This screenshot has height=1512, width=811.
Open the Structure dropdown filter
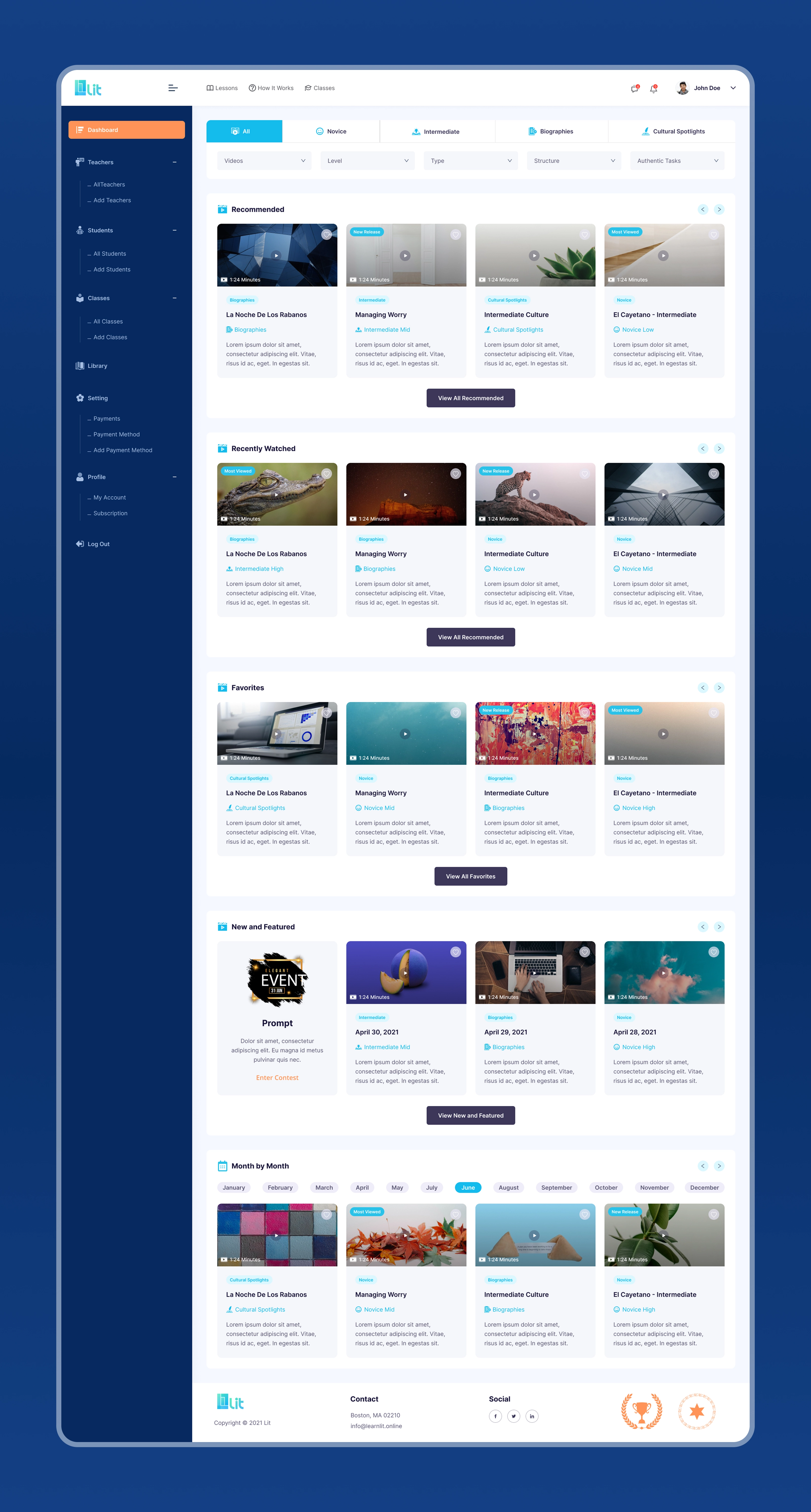(574, 161)
